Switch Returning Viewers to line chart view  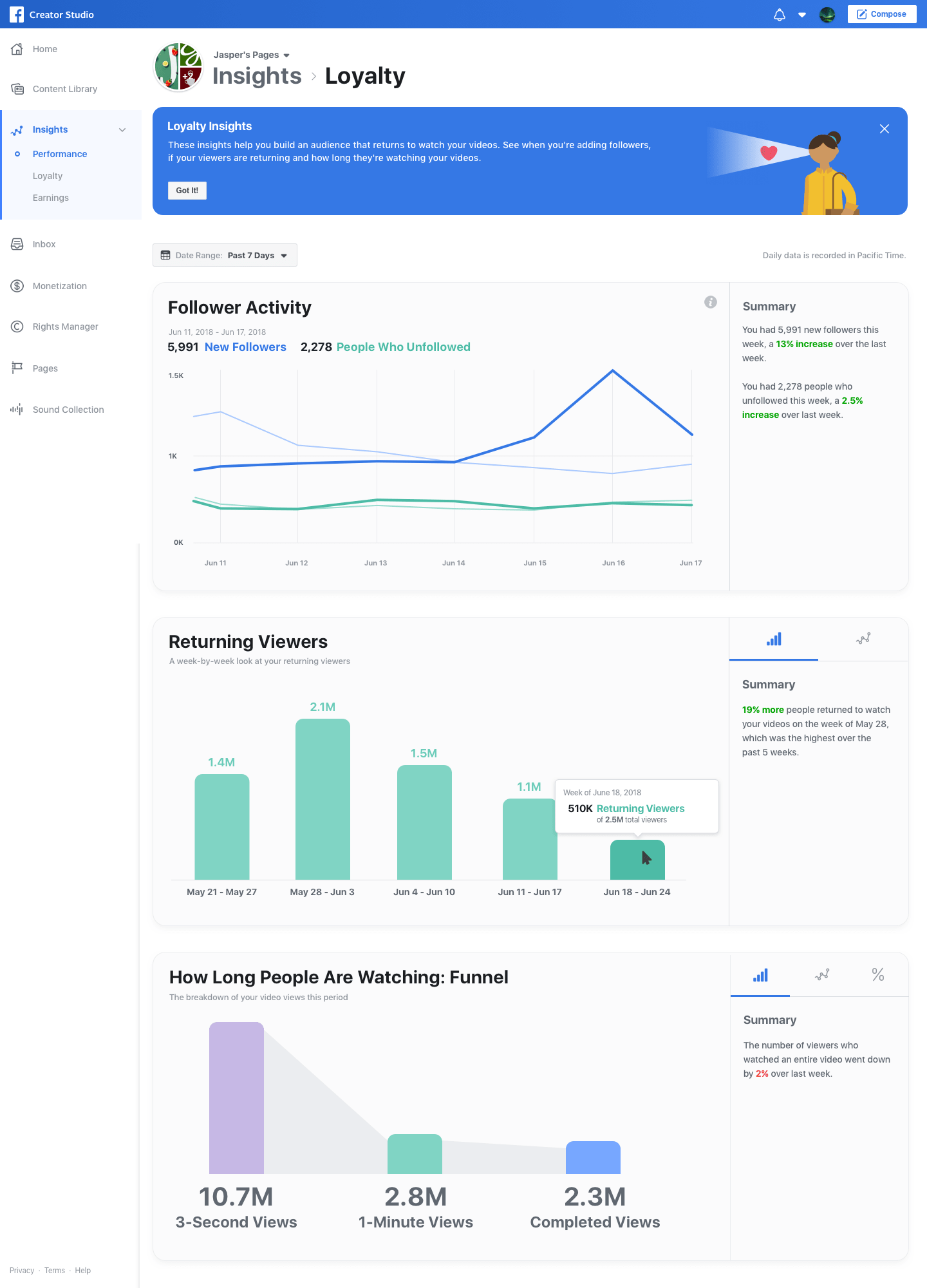[863, 639]
